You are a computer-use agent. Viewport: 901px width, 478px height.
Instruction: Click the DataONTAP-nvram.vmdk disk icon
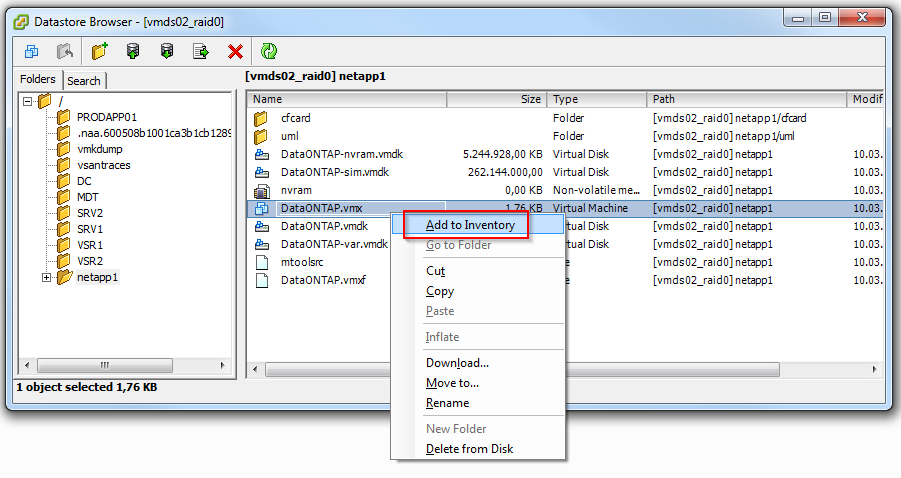[262, 154]
